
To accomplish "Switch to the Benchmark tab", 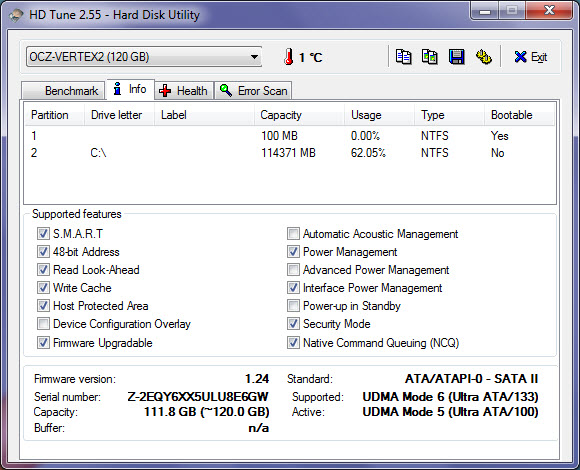I will 63,91.
